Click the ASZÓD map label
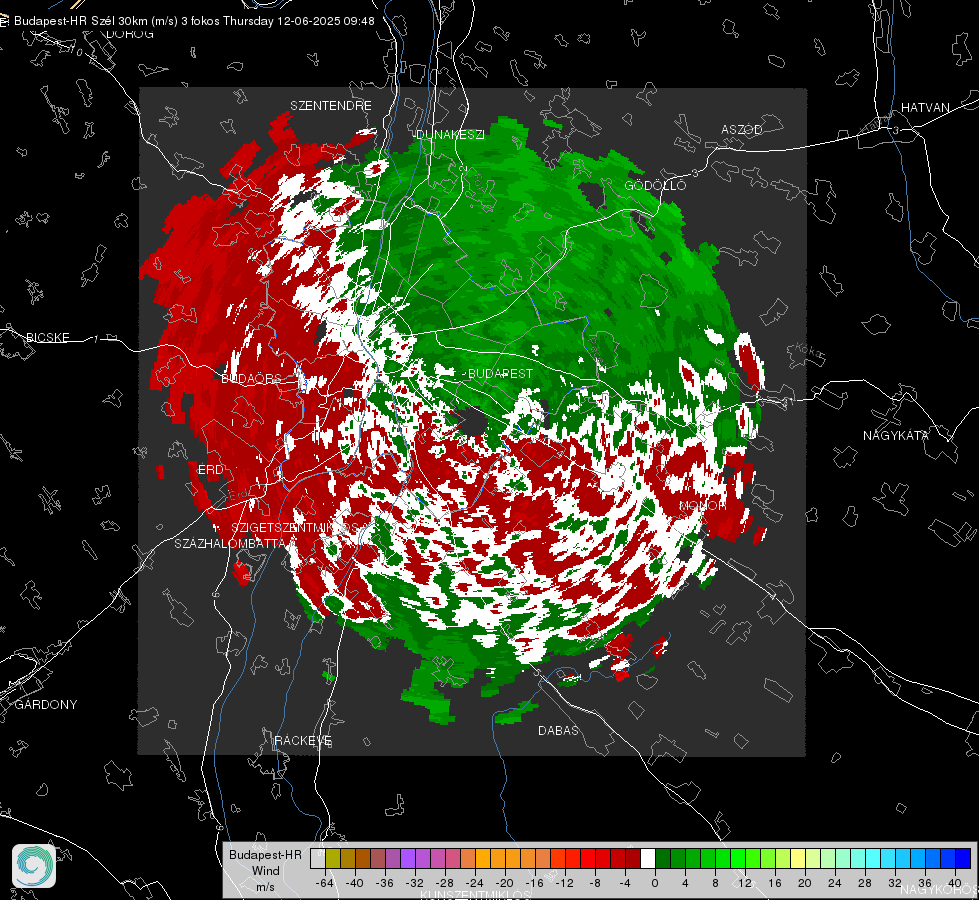 click(742, 129)
